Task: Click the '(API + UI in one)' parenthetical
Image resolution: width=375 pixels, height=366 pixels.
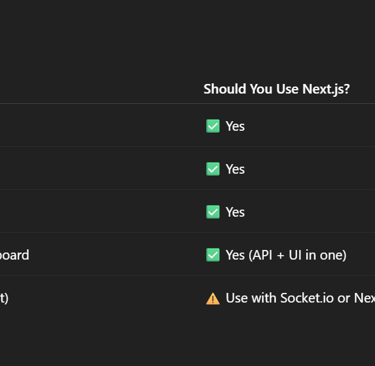Action: [x=298, y=255]
